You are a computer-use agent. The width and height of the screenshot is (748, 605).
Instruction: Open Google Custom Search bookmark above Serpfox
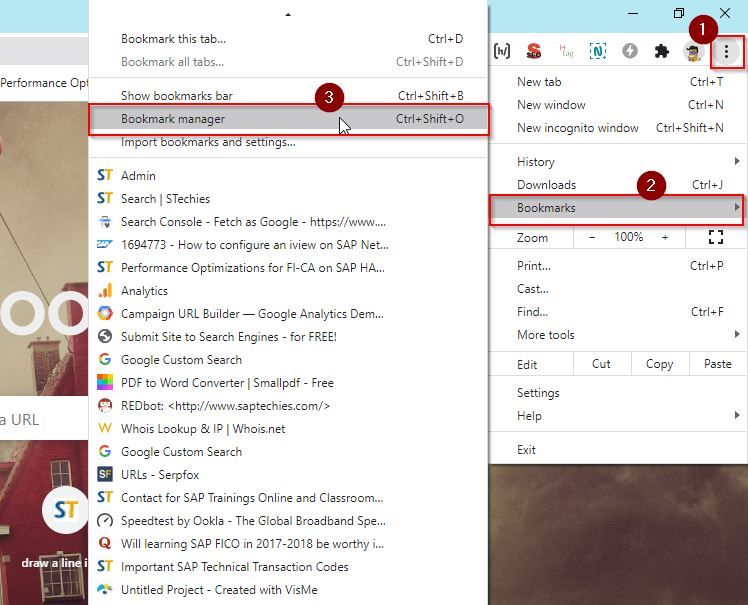pos(288,451)
